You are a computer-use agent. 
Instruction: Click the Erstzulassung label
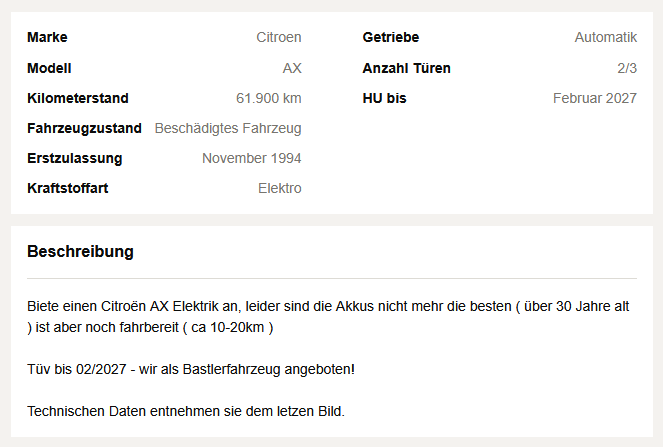coord(75,158)
